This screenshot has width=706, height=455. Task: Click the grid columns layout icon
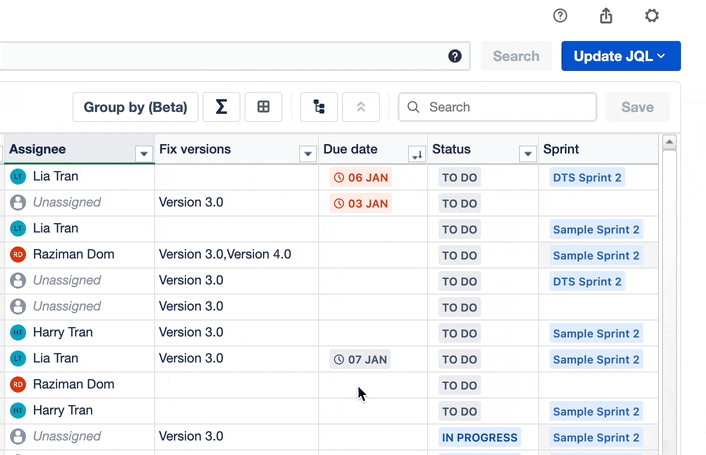(x=264, y=107)
